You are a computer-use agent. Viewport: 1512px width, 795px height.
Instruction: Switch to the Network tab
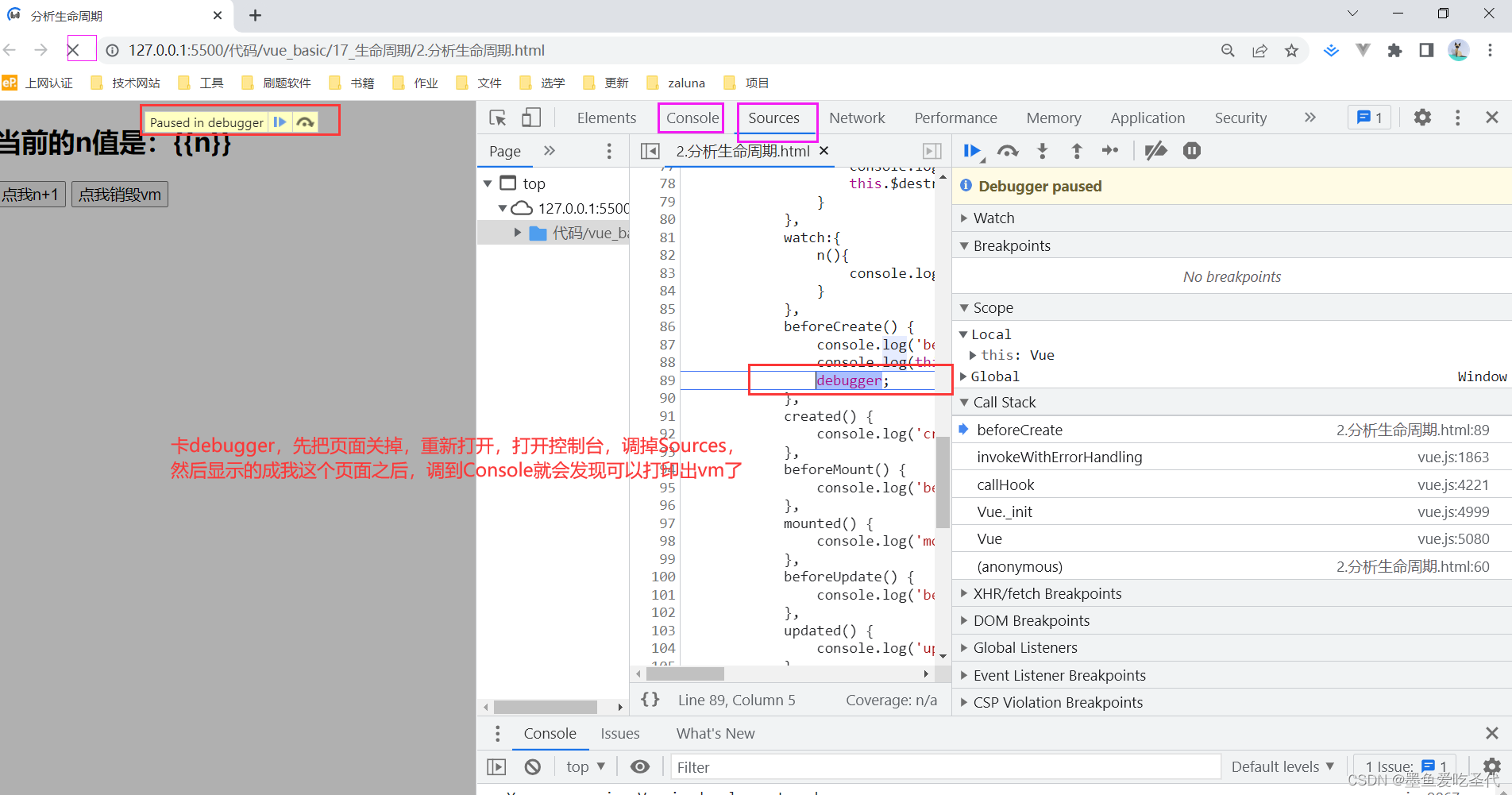pos(857,118)
